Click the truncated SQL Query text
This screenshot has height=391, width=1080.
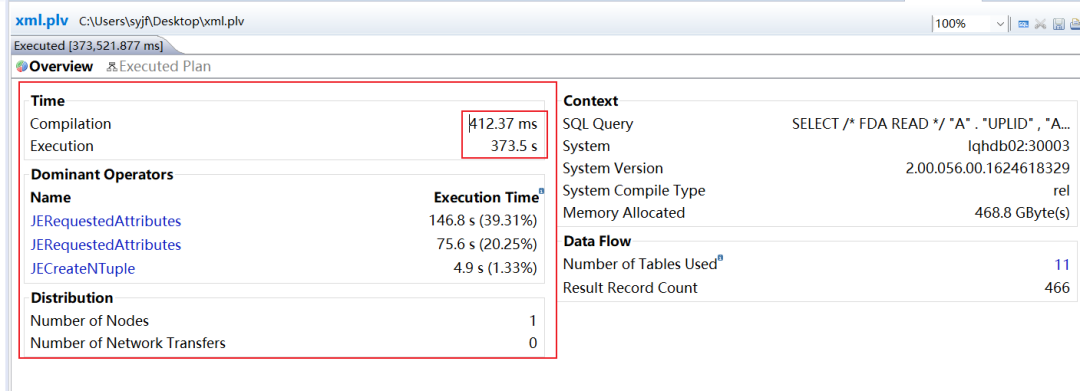pos(931,124)
